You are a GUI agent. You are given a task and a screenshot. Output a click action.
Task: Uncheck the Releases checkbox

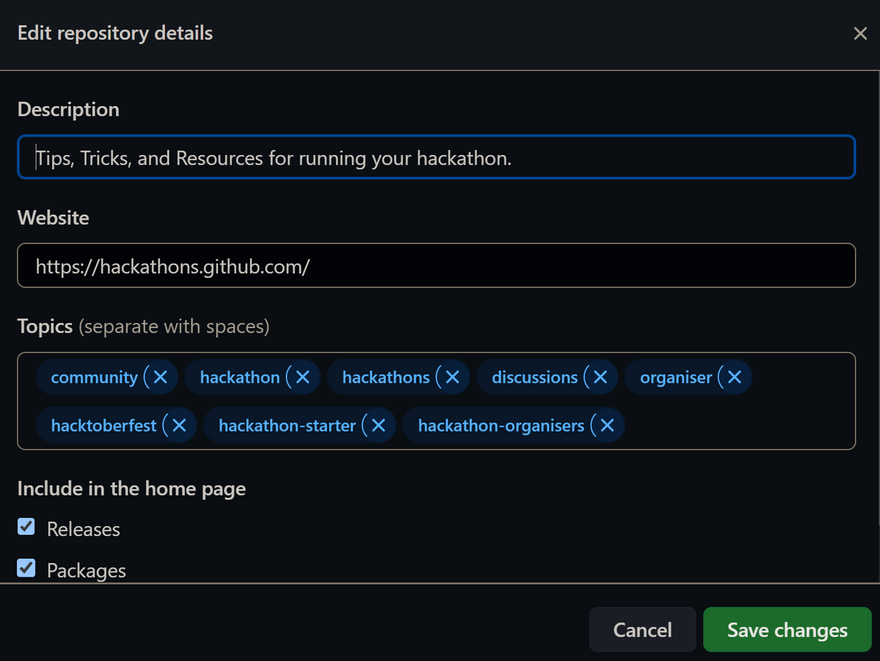pyautogui.click(x=27, y=527)
